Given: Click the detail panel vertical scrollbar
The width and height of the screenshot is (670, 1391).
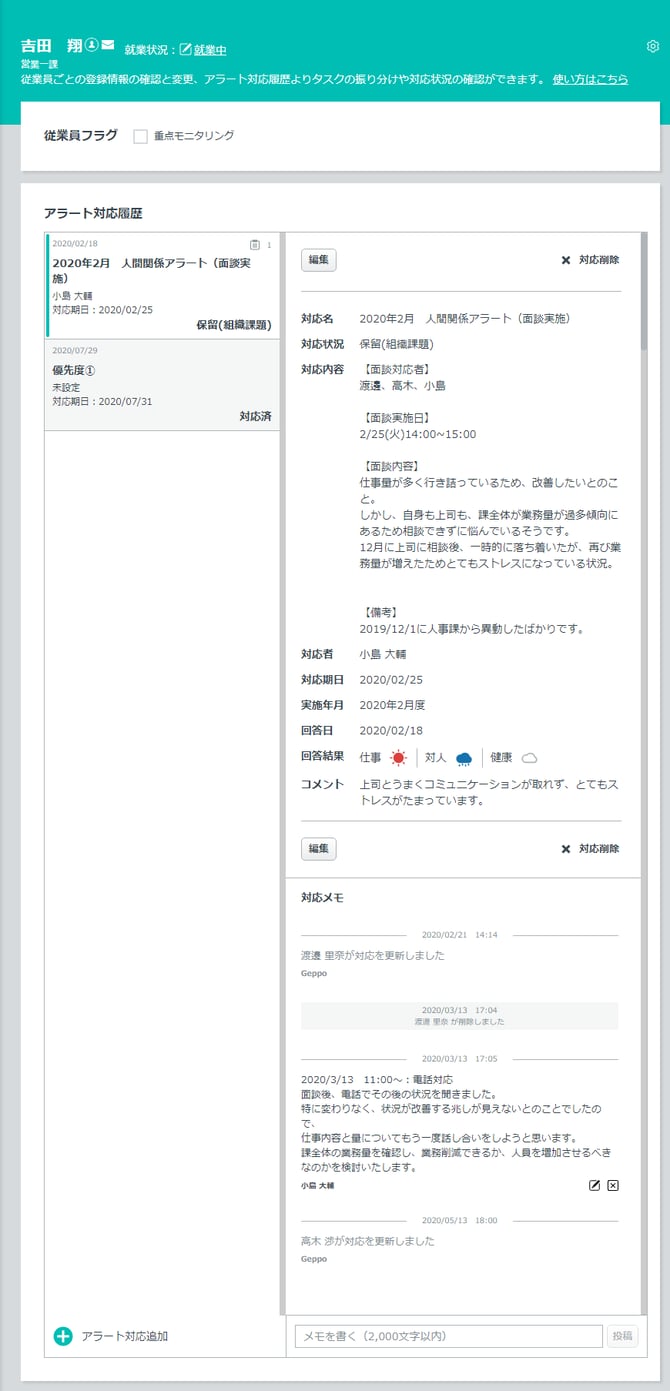Looking at the screenshot, I should tap(644, 290).
